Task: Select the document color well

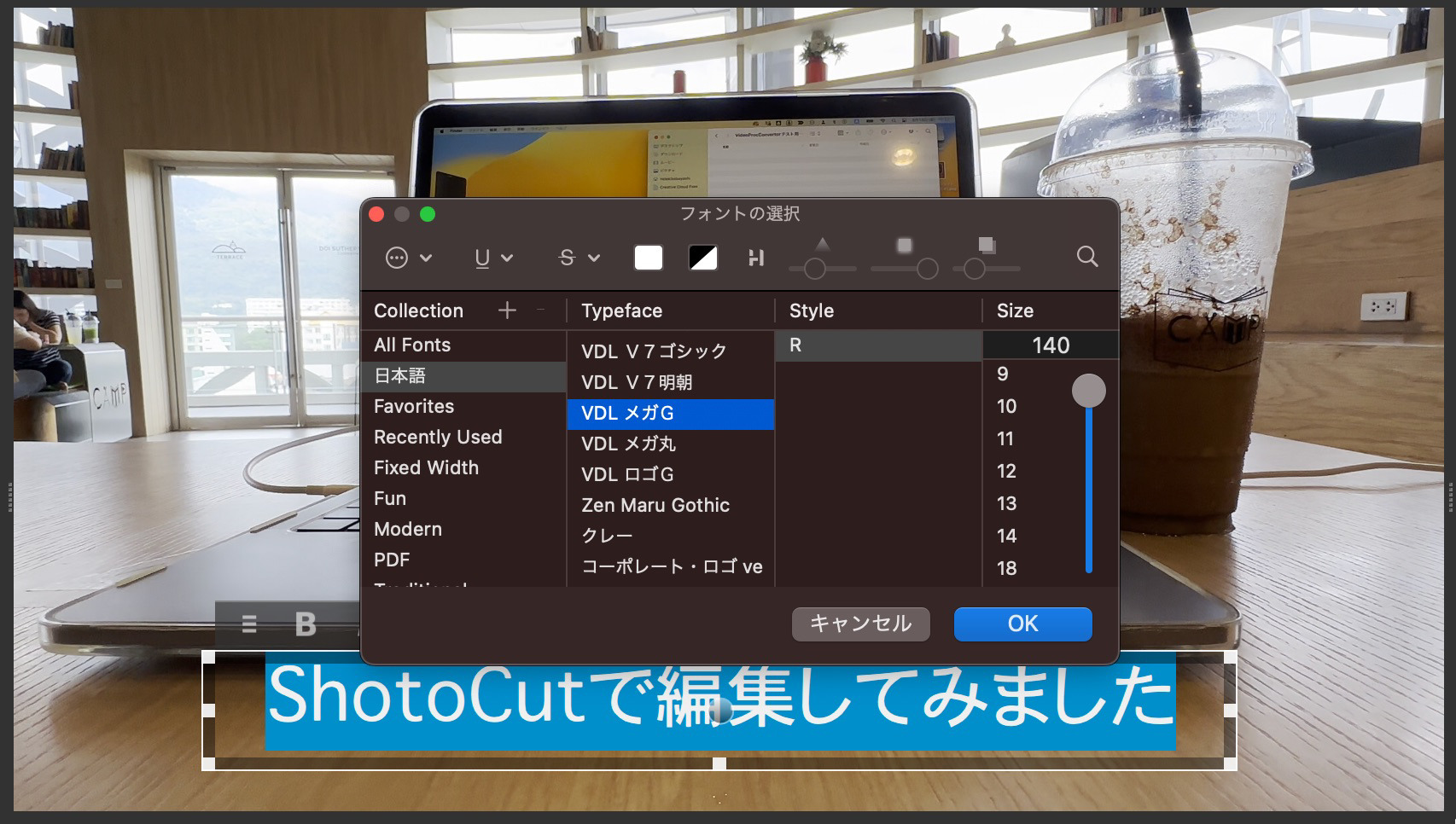Action: 702,257
